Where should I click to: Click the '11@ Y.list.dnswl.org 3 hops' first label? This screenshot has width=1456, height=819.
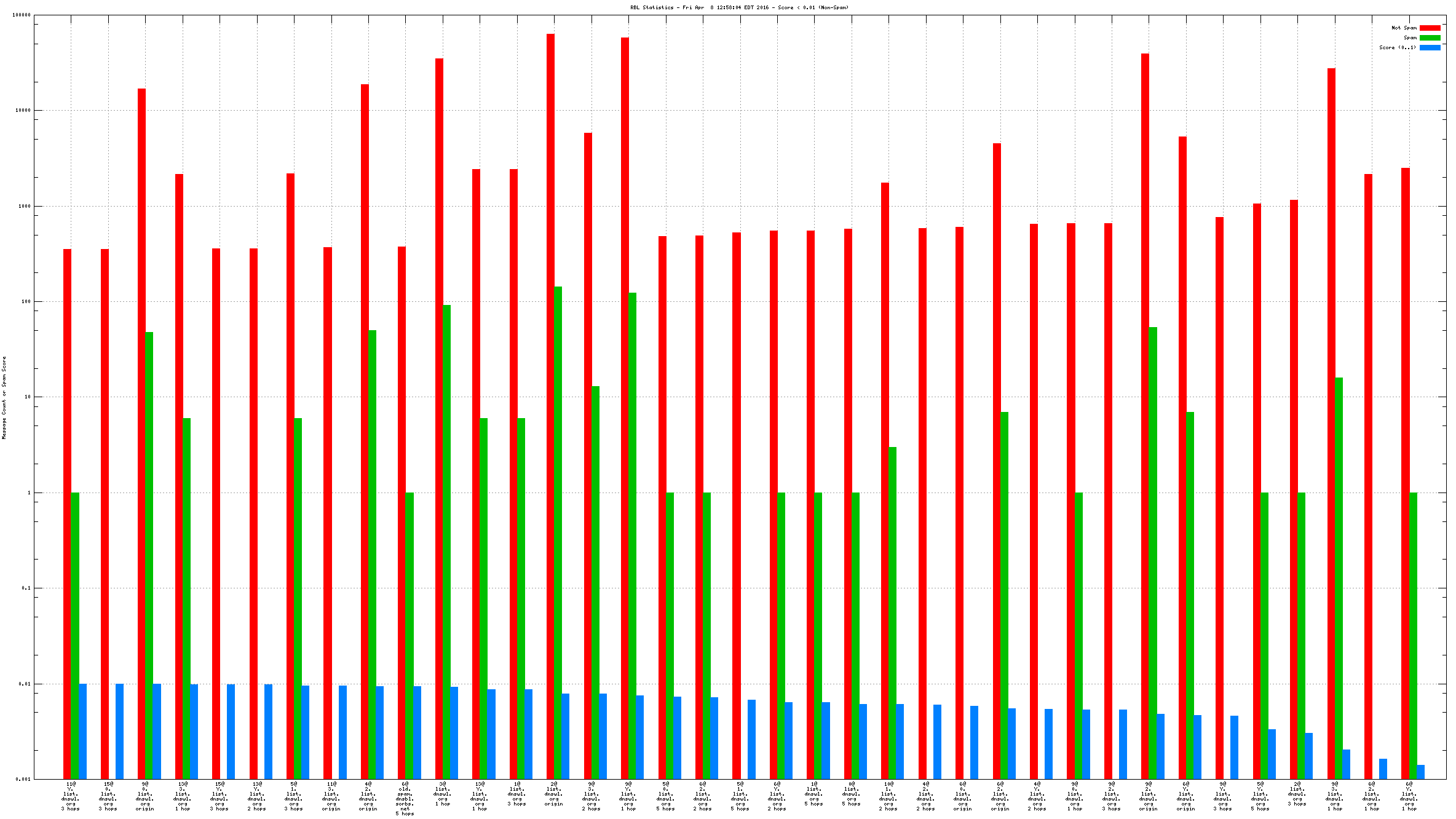click(71, 796)
